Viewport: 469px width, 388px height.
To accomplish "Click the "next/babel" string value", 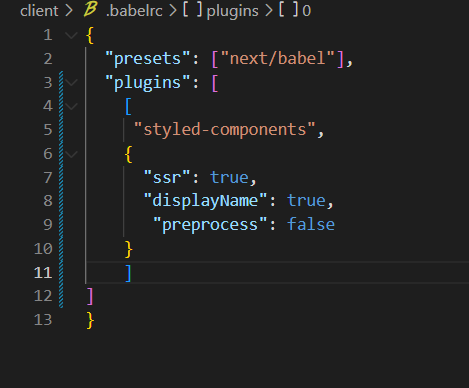I will [277, 59].
